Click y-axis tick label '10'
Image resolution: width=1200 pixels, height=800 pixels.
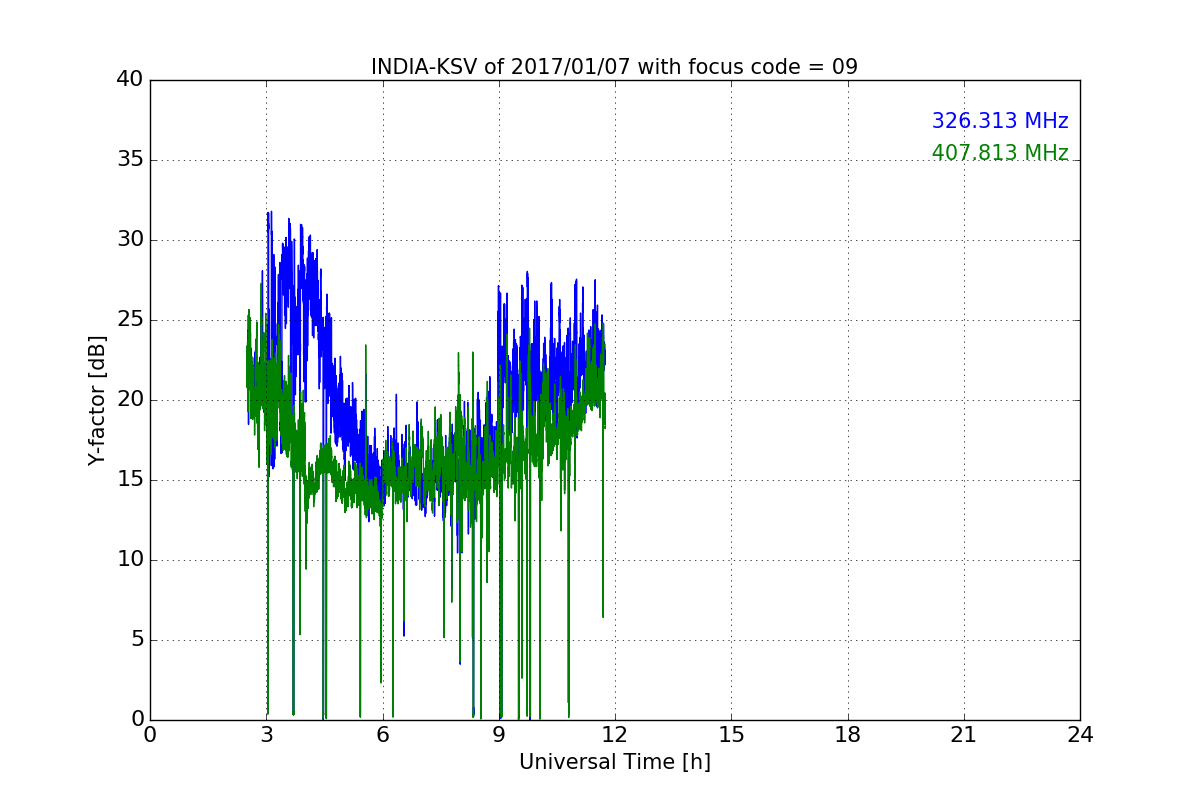130,560
